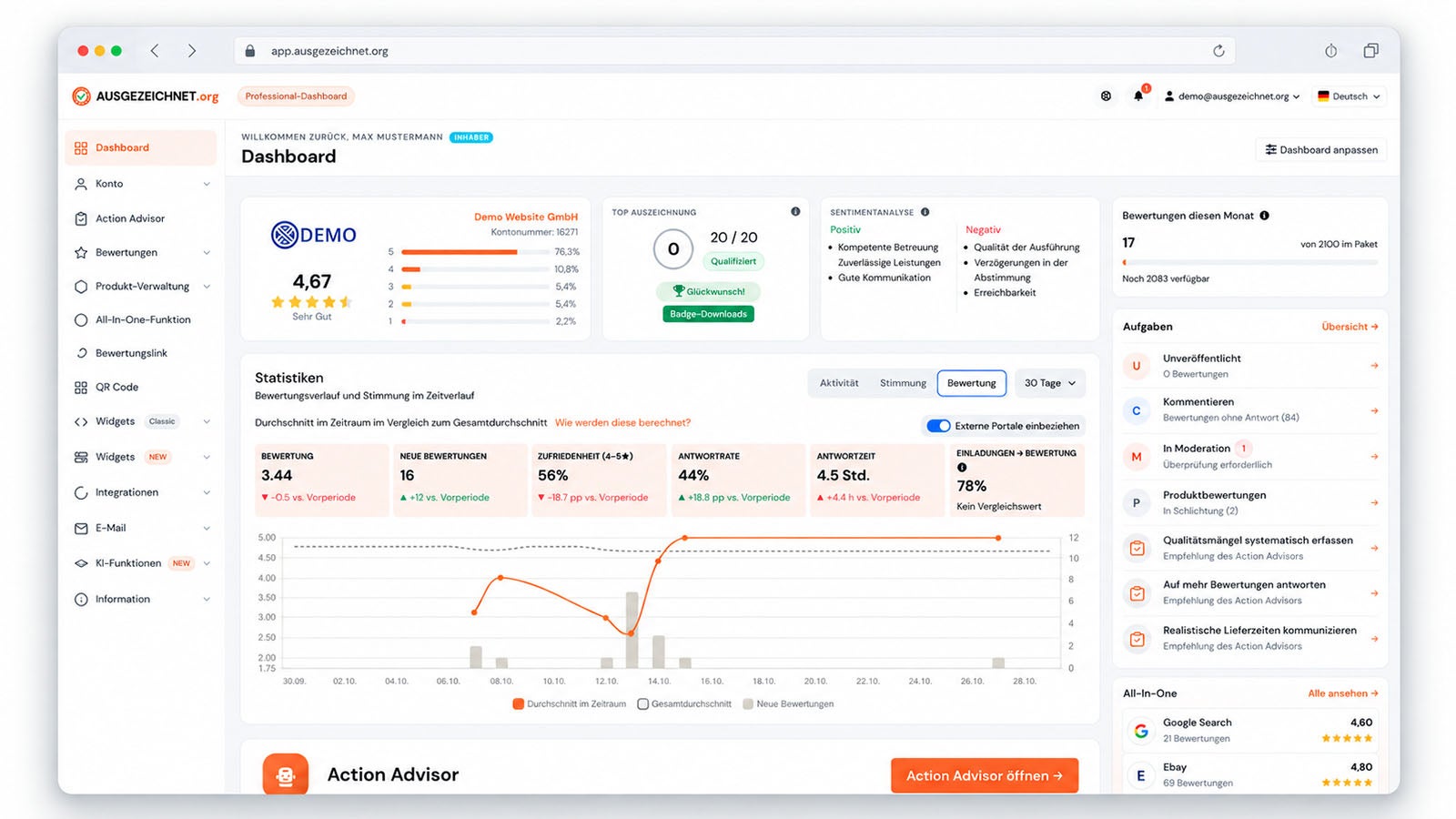Viewport: 1456px width, 819px height.
Task: Click the Sentimentanalyse info icon
Action: [x=925, y=212]
